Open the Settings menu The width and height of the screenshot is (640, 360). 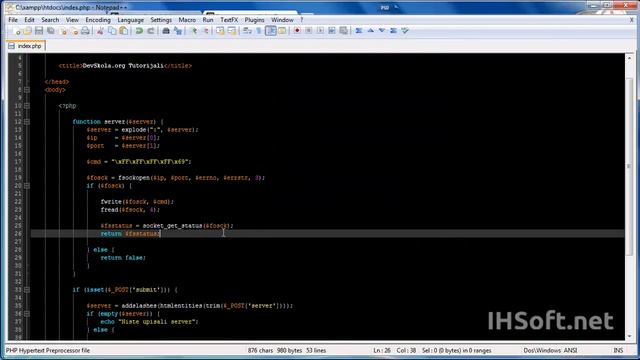(x=161, y=20)
